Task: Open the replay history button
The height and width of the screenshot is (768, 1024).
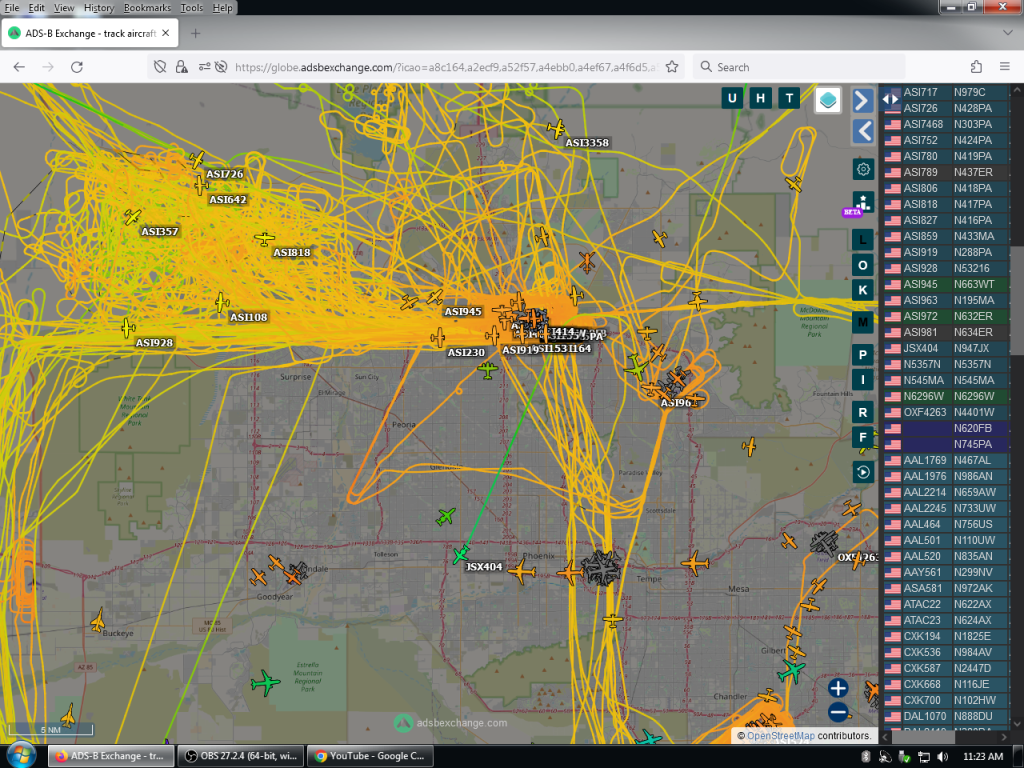Action: (863, 472)
